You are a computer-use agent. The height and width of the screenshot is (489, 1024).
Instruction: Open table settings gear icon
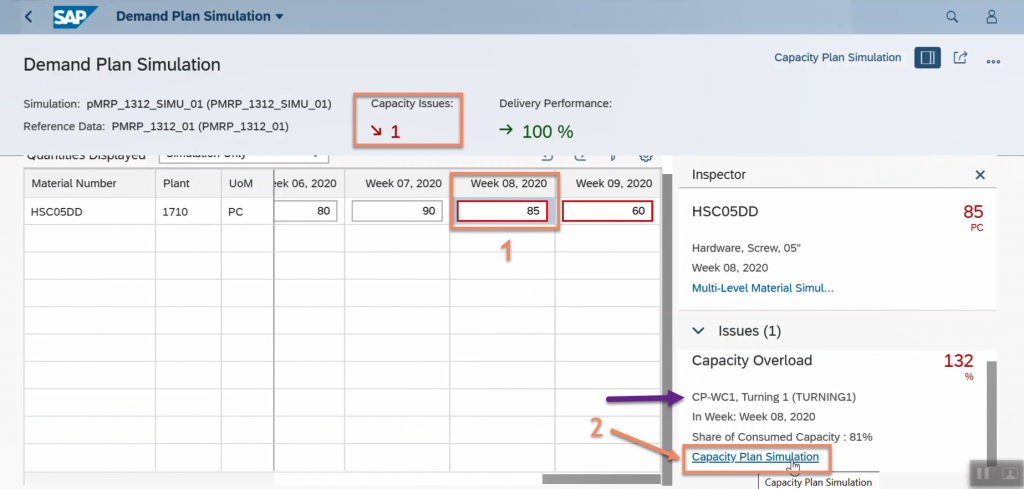646,156
